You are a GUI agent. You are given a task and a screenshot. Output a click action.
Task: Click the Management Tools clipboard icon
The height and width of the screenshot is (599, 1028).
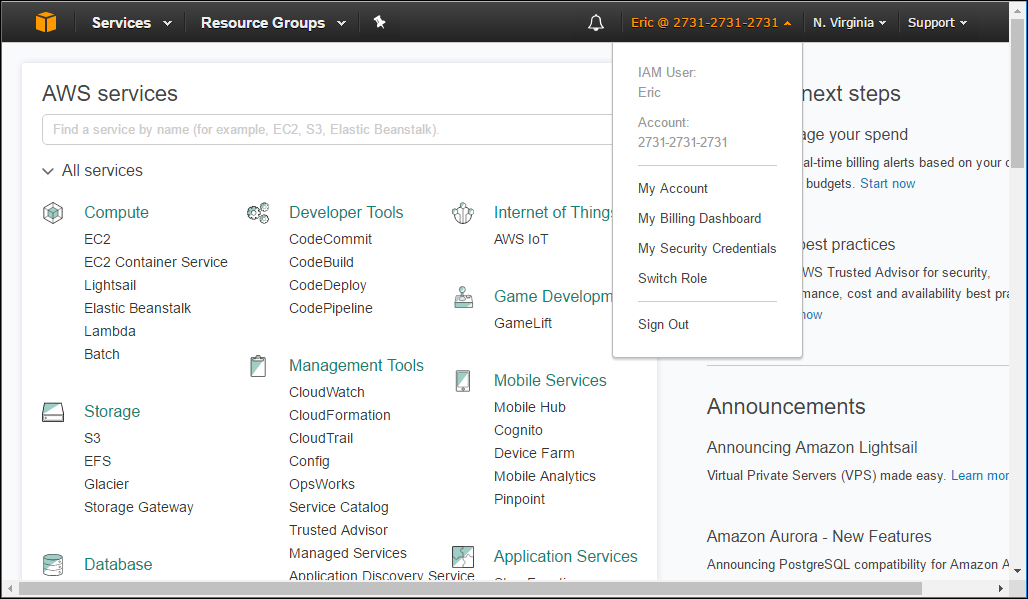pos(258,366)
